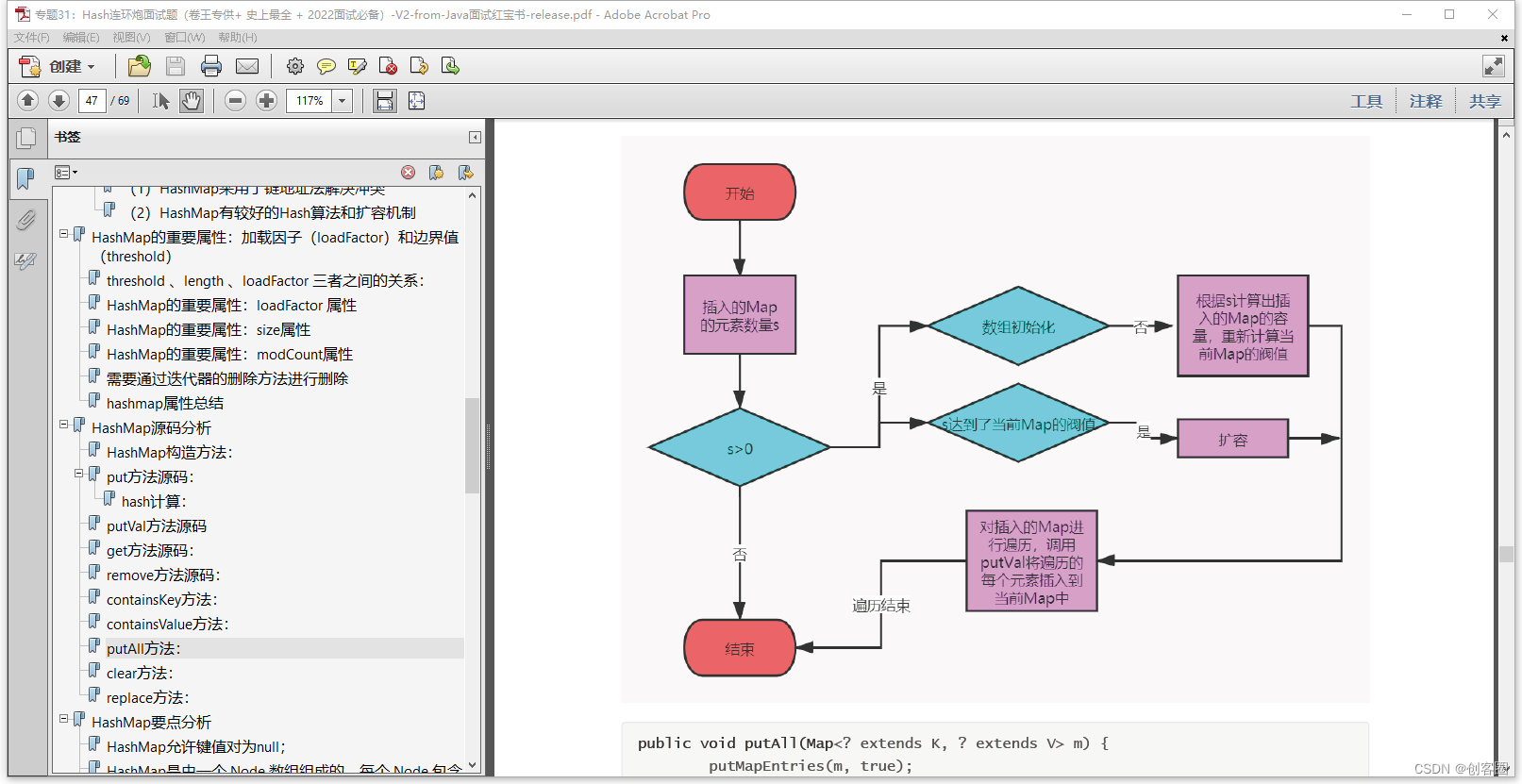This screenshot has height=784, width=1522.
Task: Open the 工具 pane
Action: 1366,101
